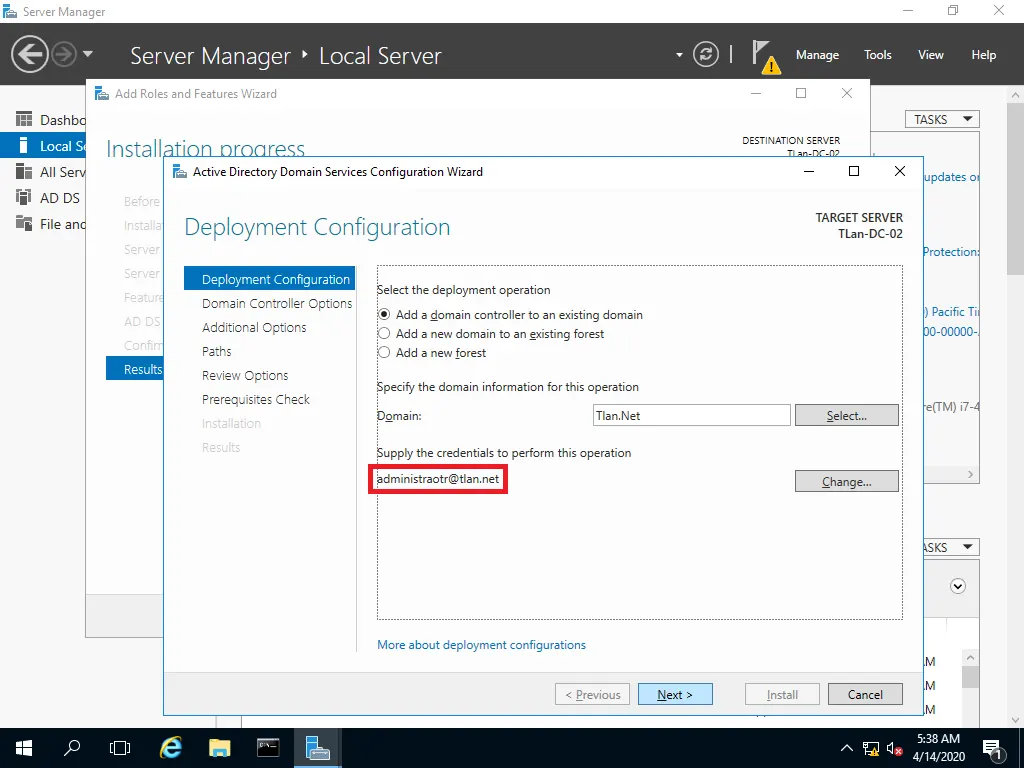Click the administraotr@tlan.net credential text
The height and width of the screenshot is (768, 1024).
[438, 479]
